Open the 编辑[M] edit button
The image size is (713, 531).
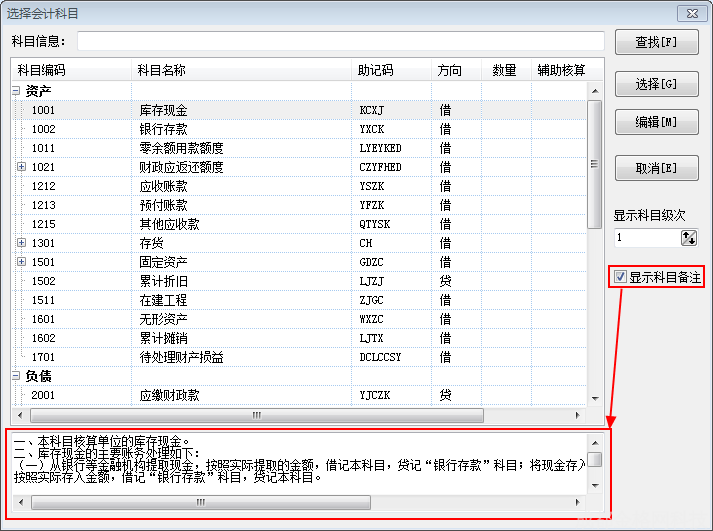click(655, 123)
